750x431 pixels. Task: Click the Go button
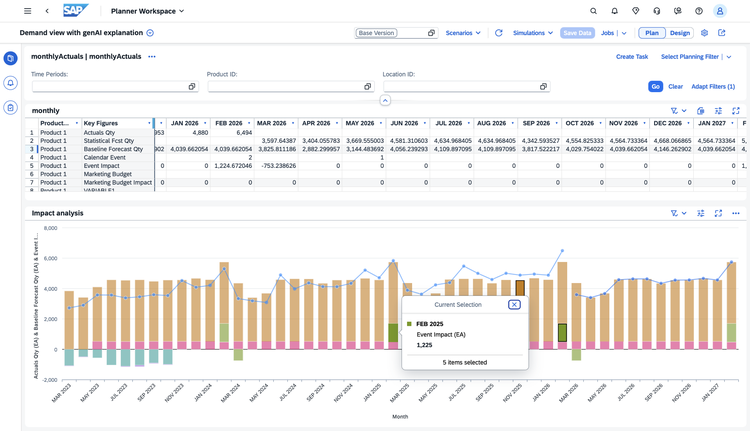point(655,87)
